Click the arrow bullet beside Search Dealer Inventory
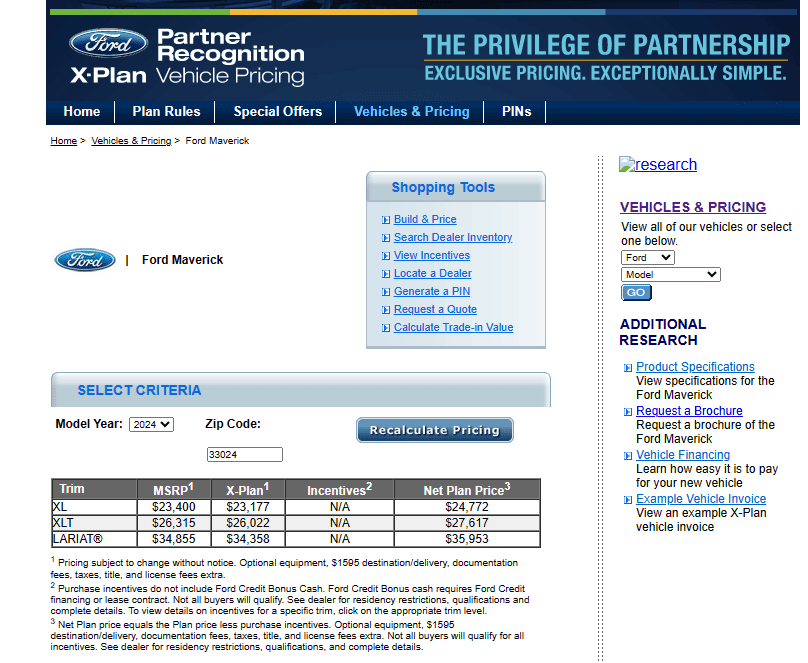This screenshot has width=808, height=663. pos(386,238)
